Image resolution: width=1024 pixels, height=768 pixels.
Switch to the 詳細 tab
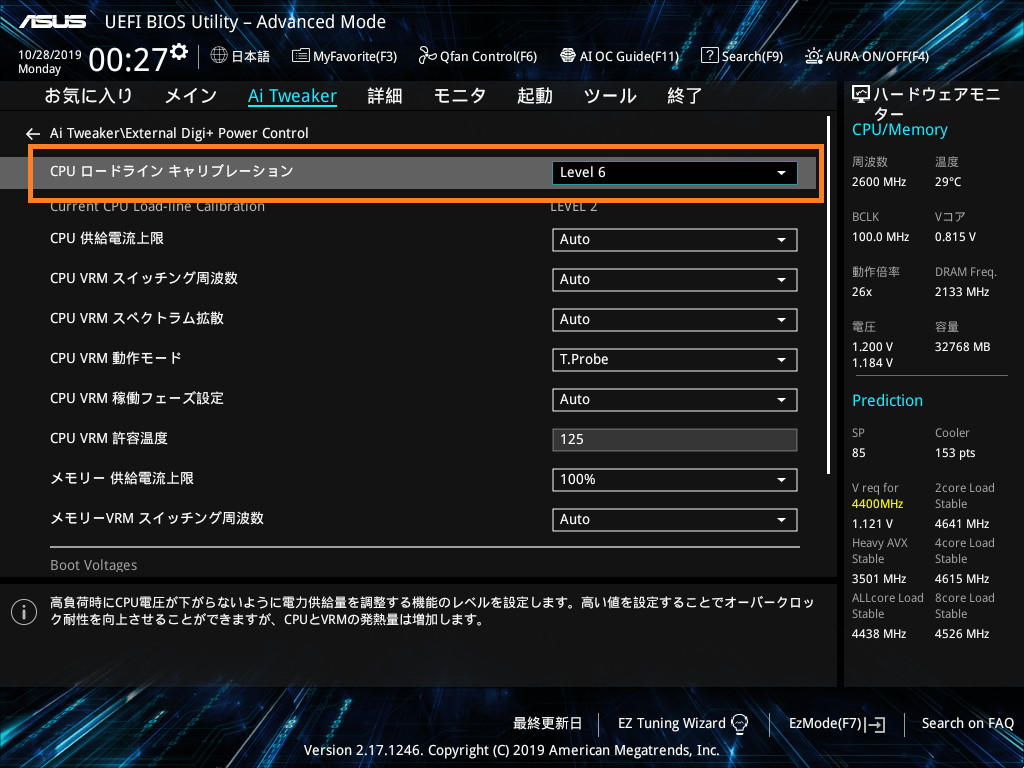pos(385,96)
